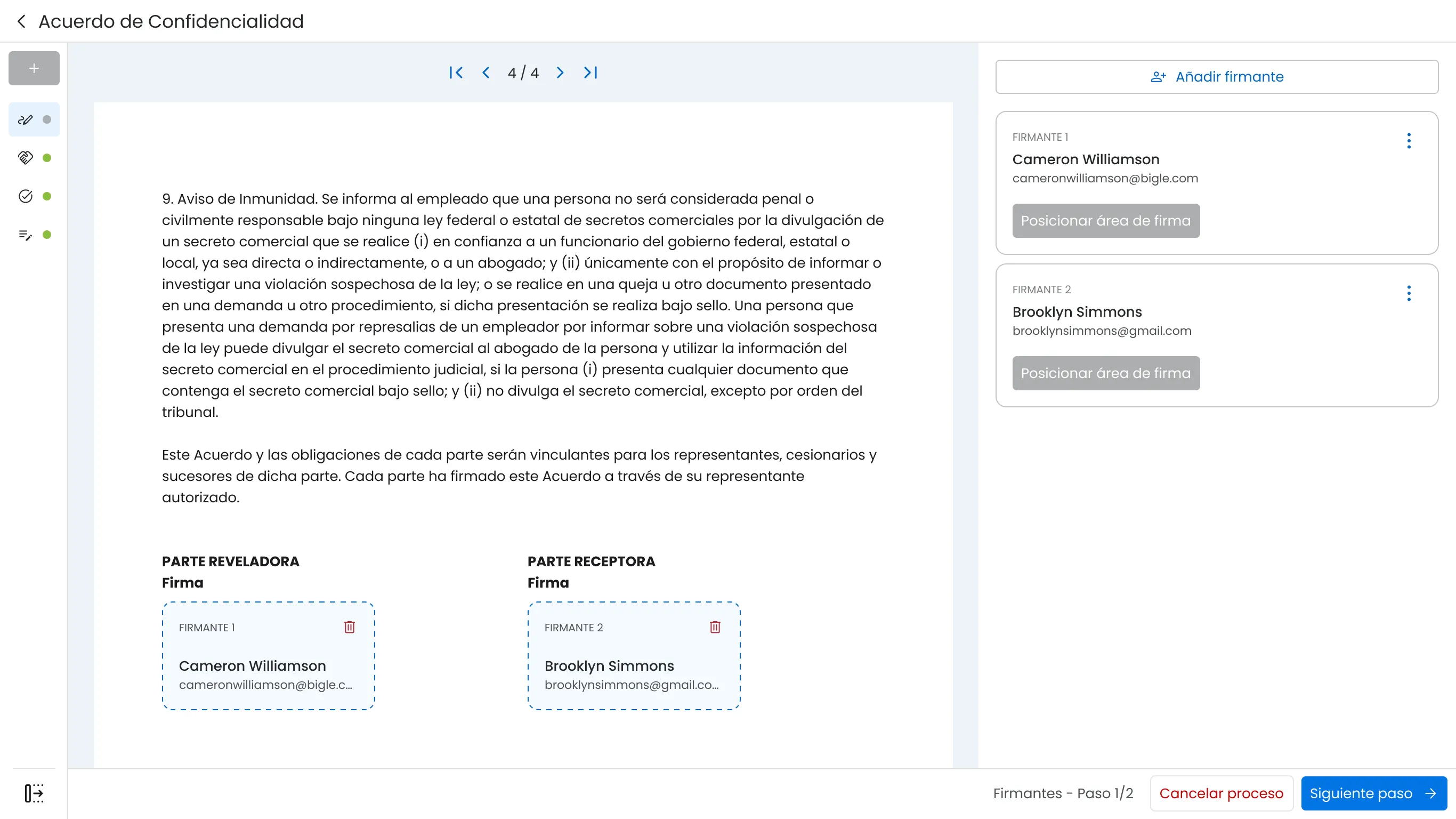1456x819 pixels.
Task: Proceed with Siguiente paso
Action: click(x=1373, y=793)
